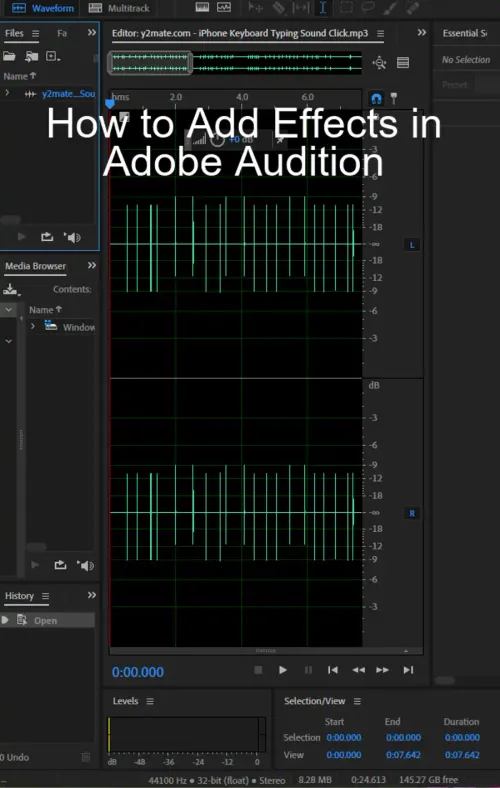Toggle the right channel R button

[412, 514]
